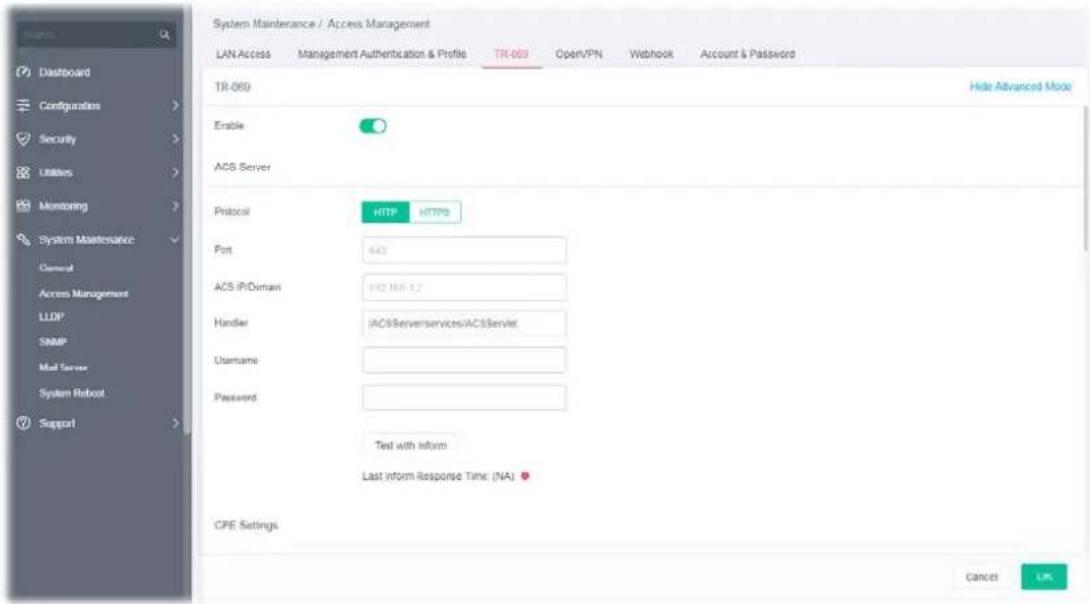The image size is (1090, 604).
Task: Click the Port input field
Action: (464, 250)
